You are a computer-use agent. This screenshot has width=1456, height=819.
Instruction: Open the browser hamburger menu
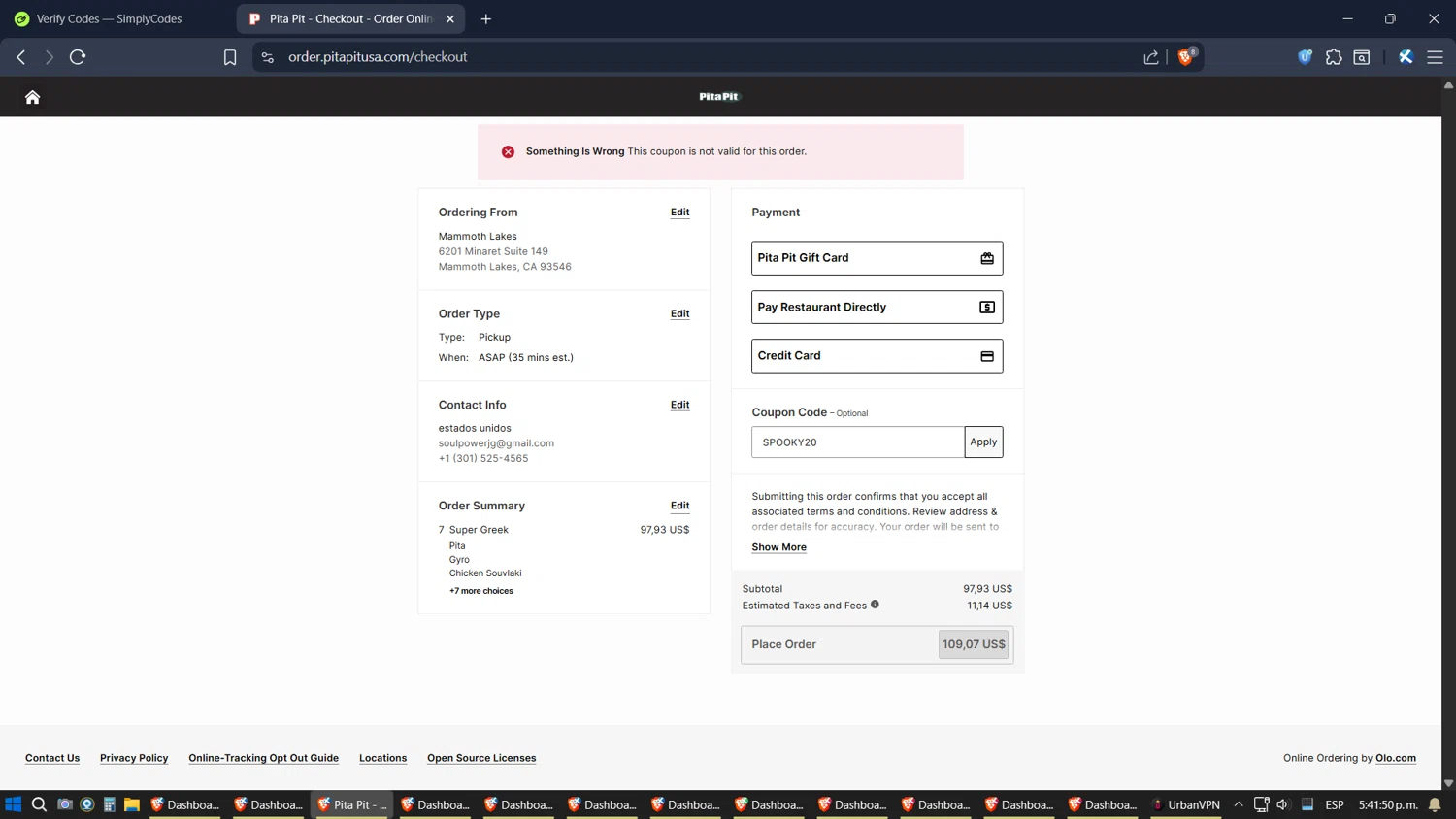tap(1435, 57)
